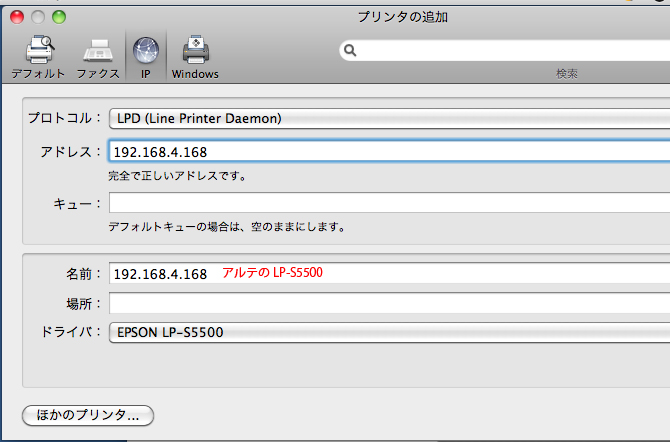Click the プリンタの追加 window title

point(403,17)
